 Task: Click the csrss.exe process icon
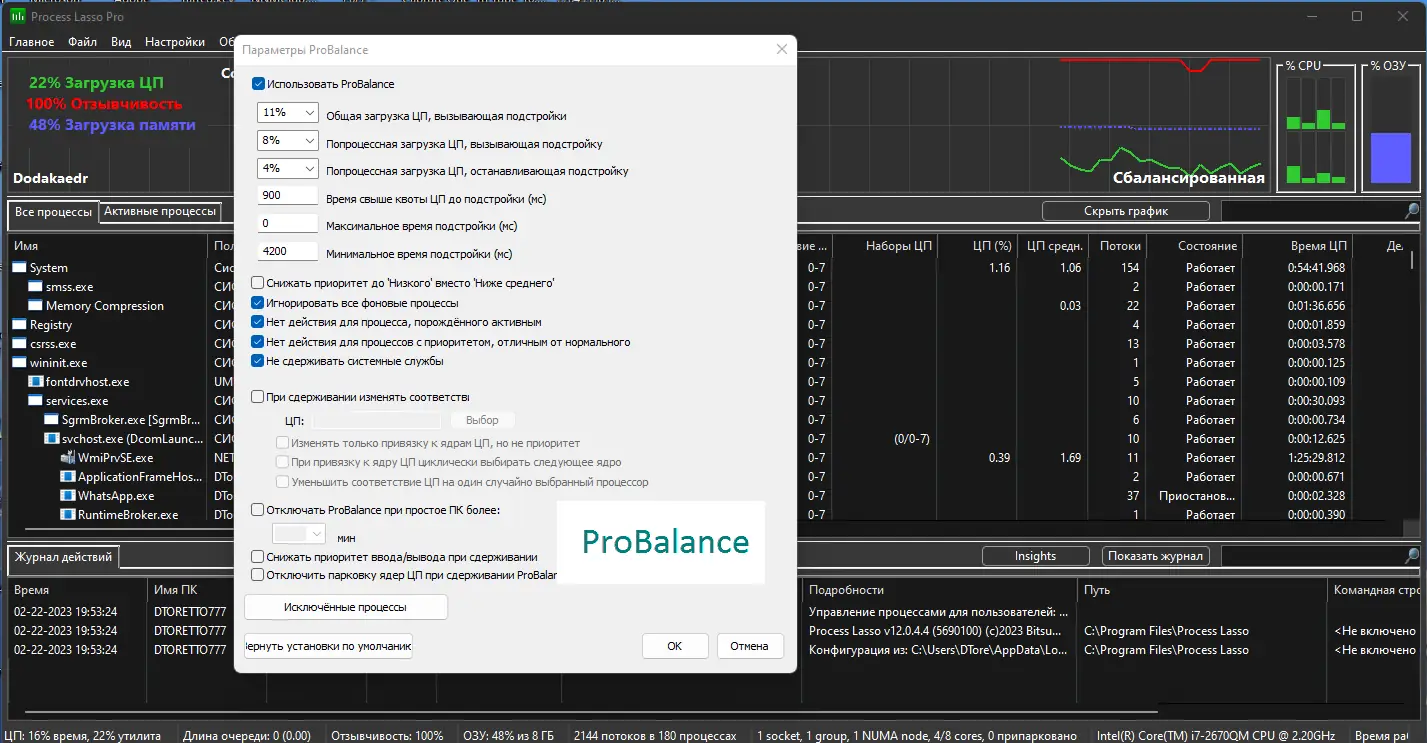[20, 344]
